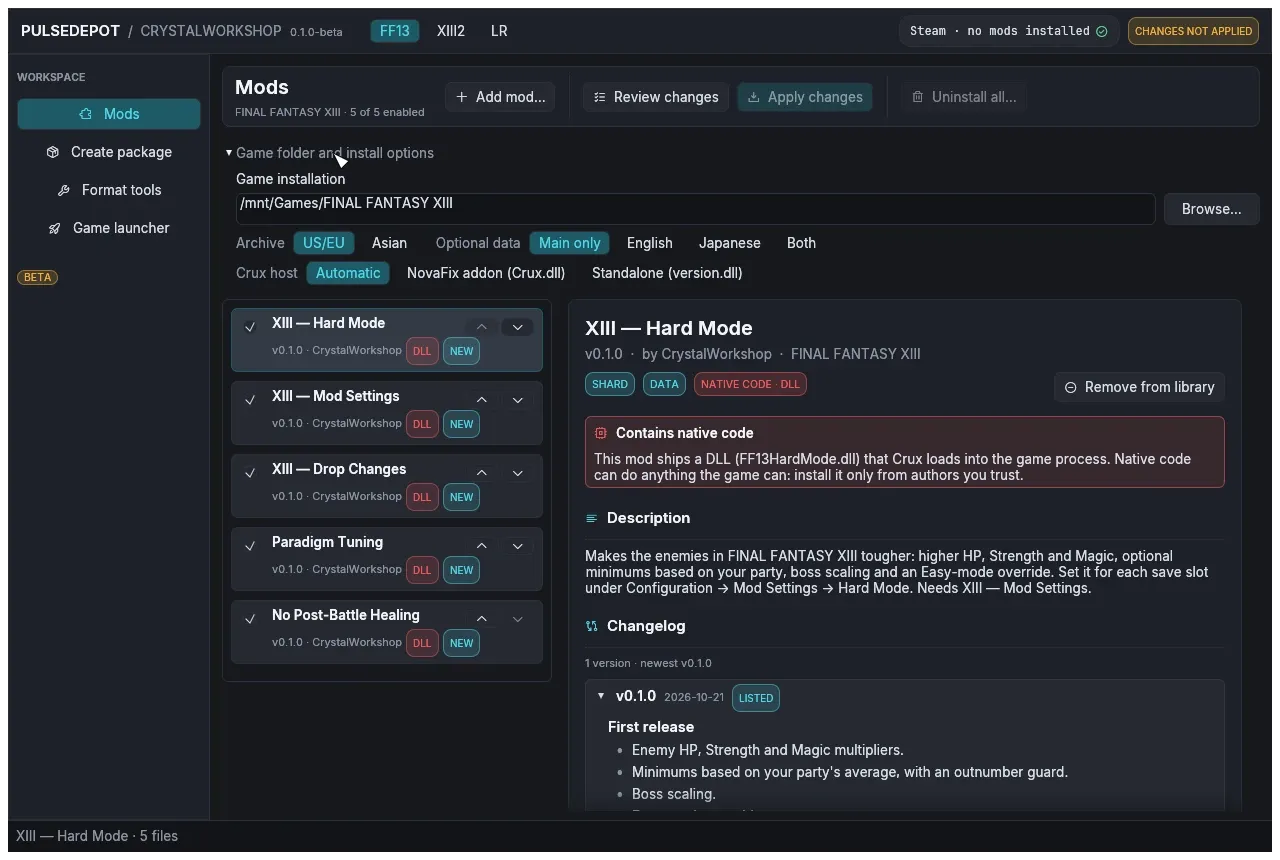Select English optional data
Image resolution: width=1280 pixels, height=860 pixels.
coord(650,243)
